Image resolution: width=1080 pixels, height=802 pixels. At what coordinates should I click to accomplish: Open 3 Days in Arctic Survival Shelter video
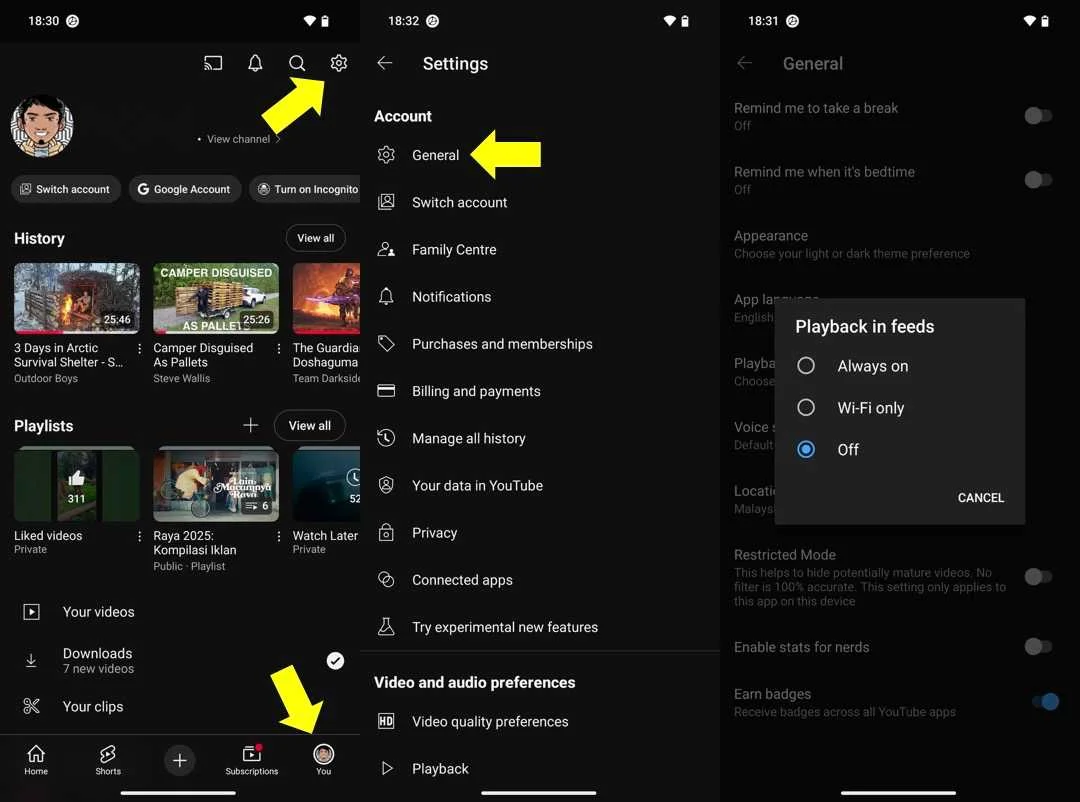[76, 298]
